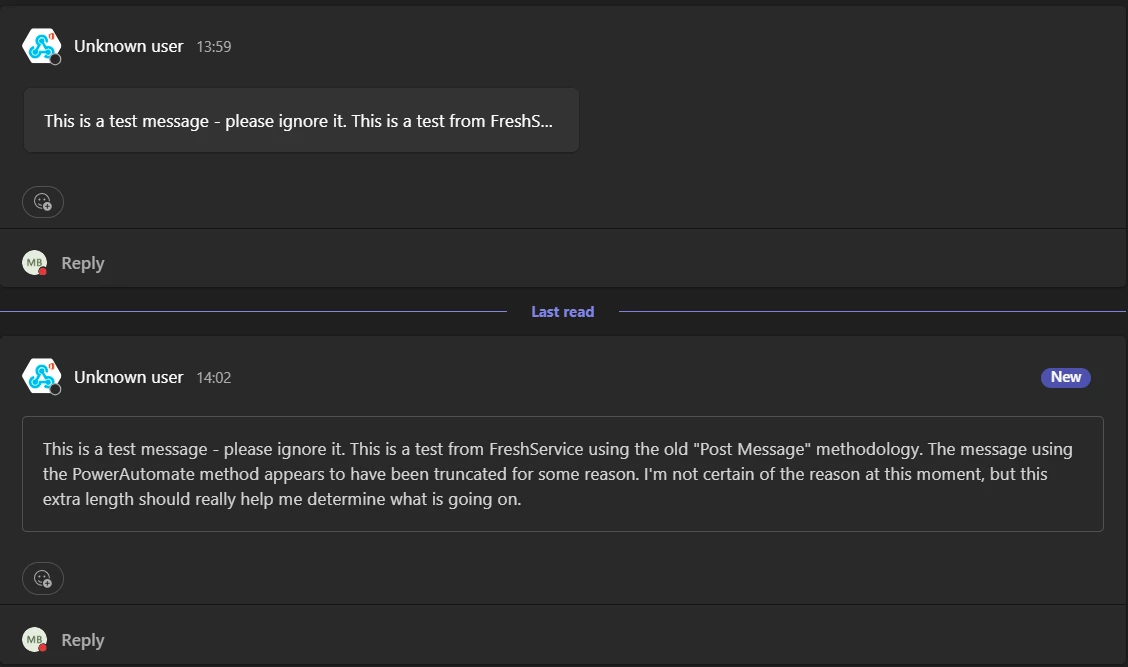Click the 13:59 timestamp
This screenshot has height=667, width=1128.
tap(214, 47)
